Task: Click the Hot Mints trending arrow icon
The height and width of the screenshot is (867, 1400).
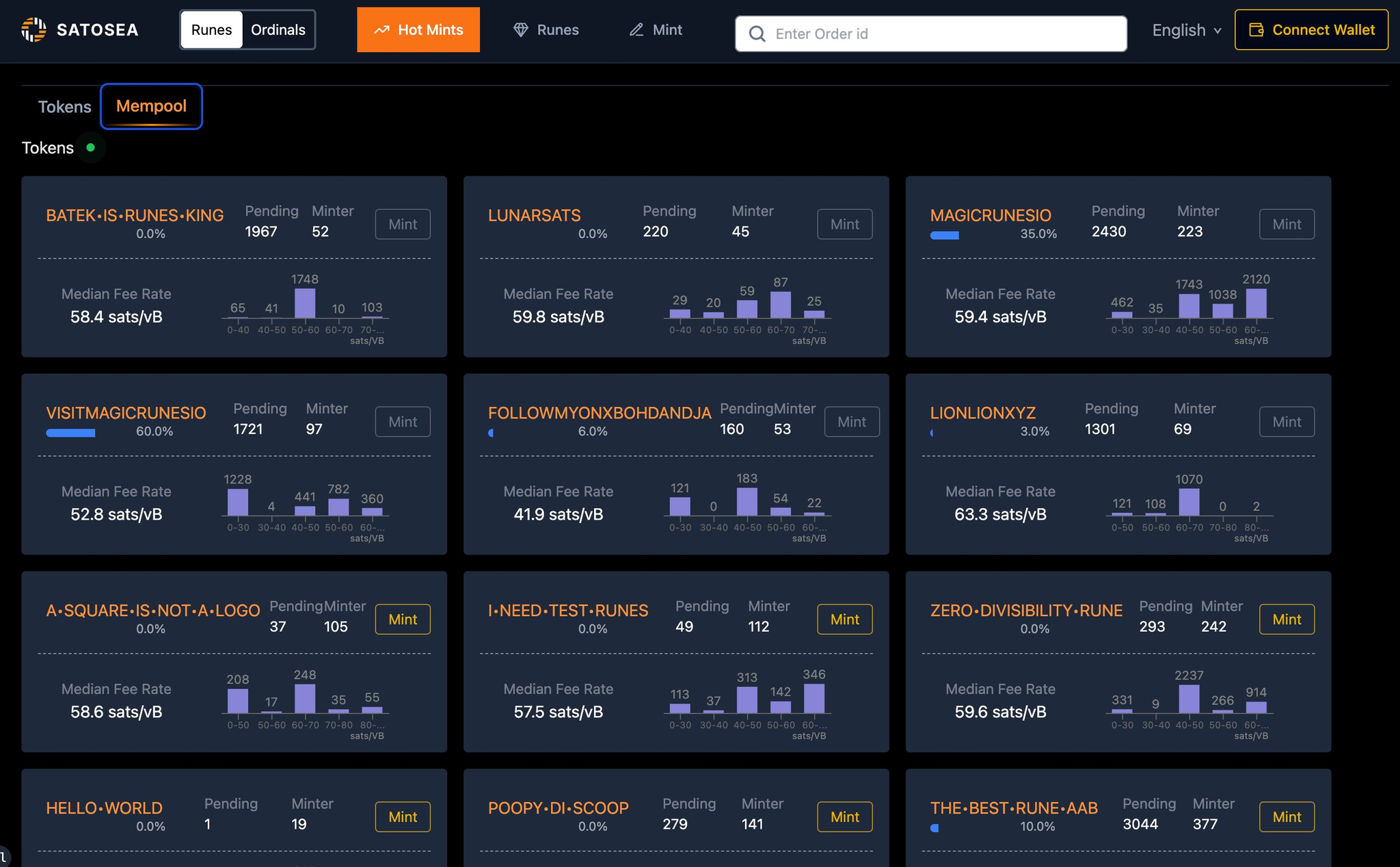Action: pos(381,29)
